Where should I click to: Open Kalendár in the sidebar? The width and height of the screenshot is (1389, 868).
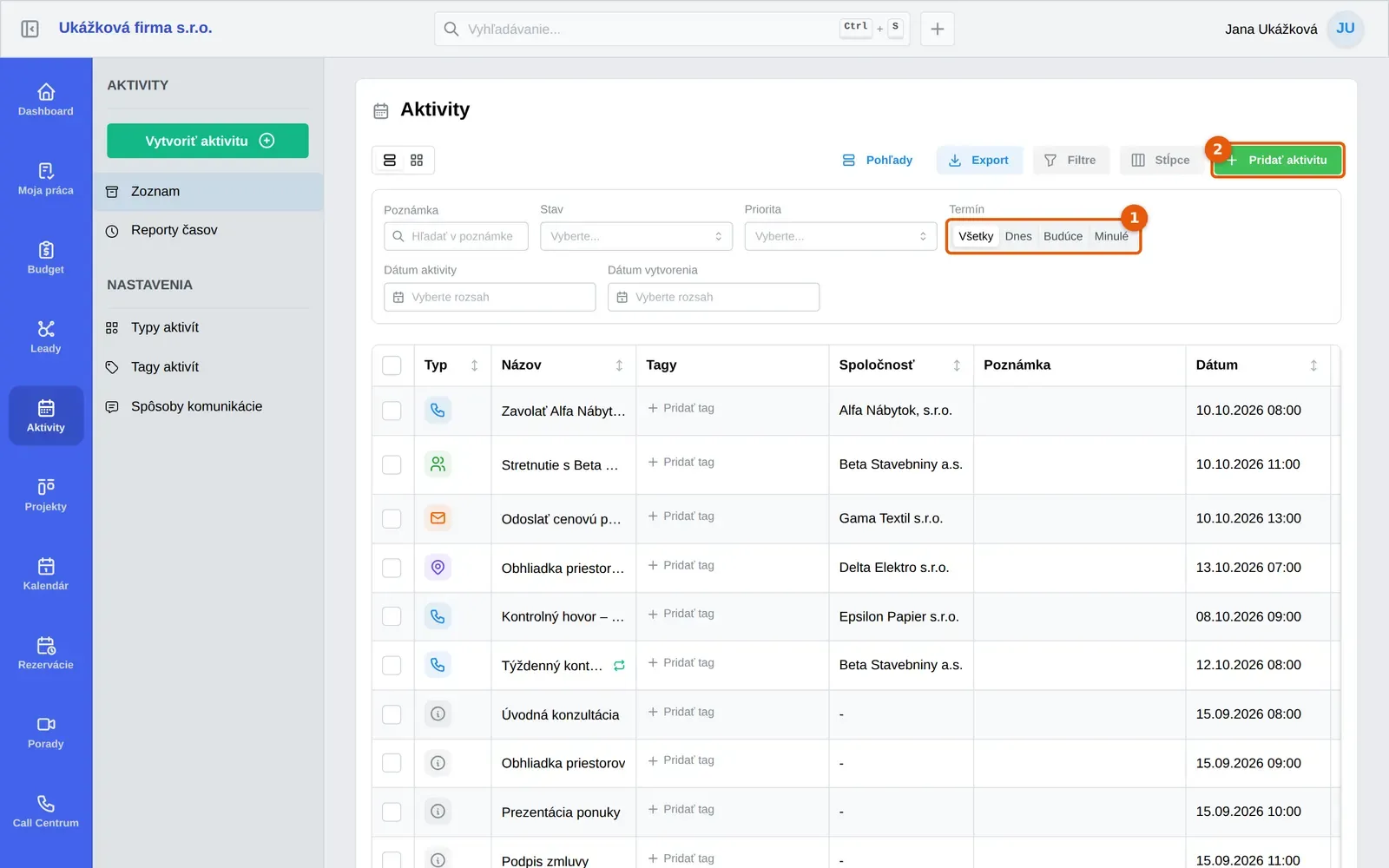[x=46, y=574]
